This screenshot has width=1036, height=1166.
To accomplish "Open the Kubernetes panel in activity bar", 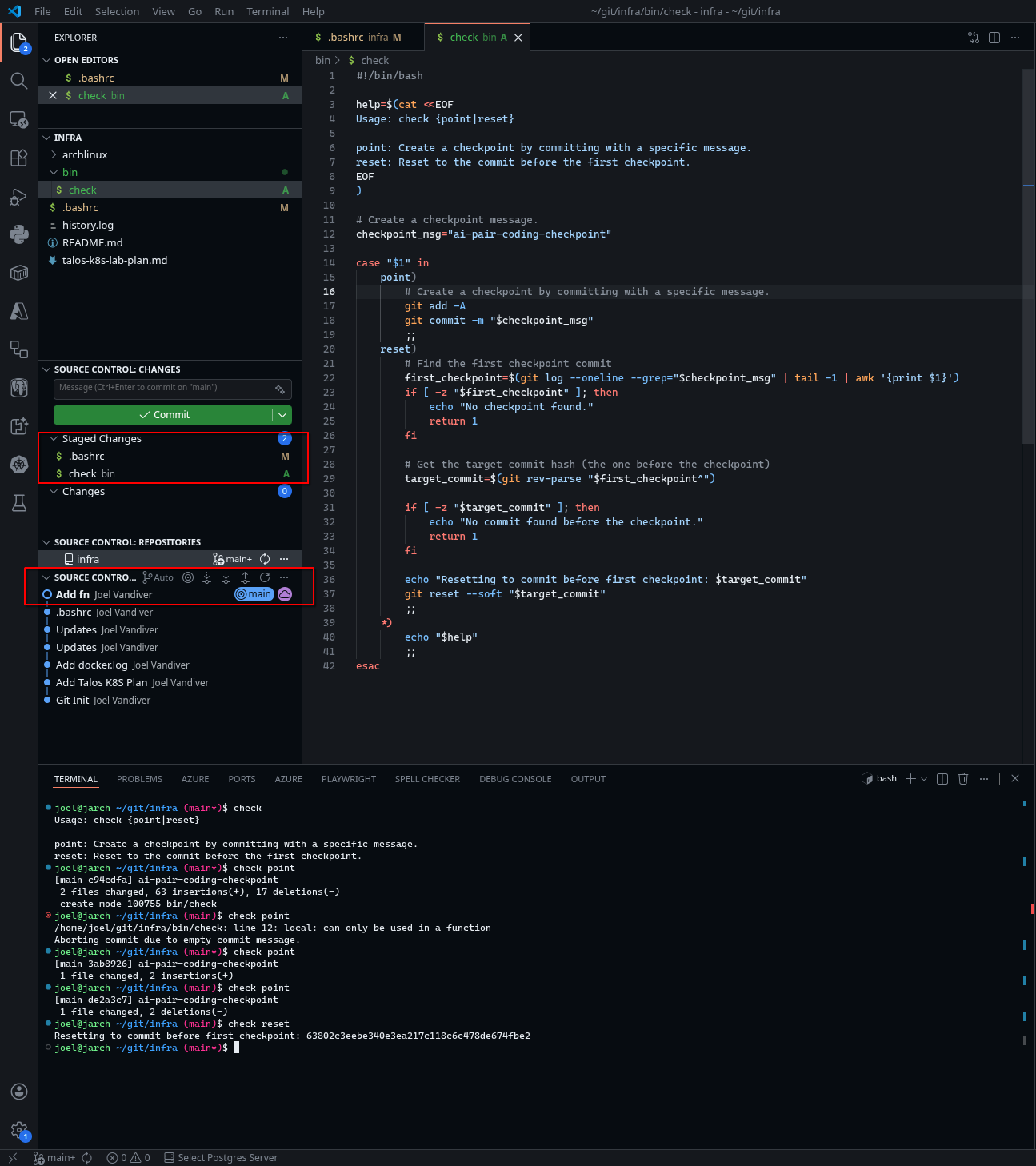I will tap(18, 465).
